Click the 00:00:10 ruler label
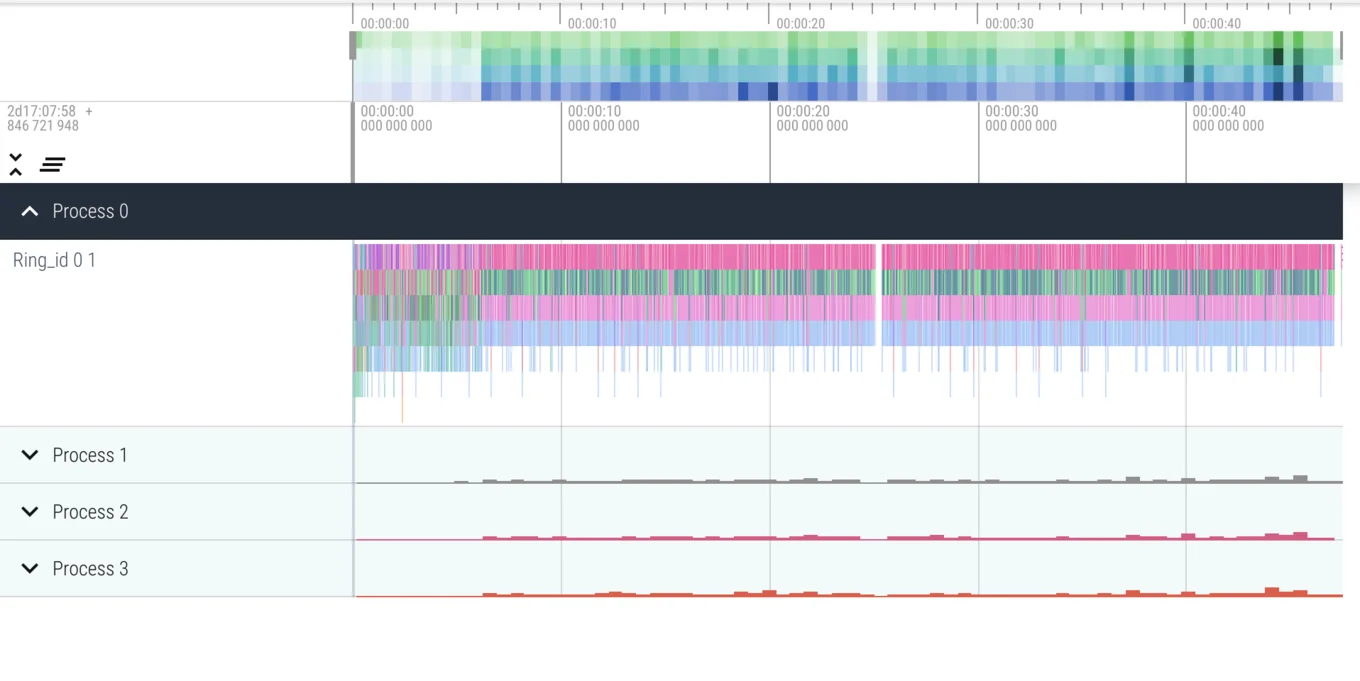Screen dimensions: 1360x681 tap(591, 23)
